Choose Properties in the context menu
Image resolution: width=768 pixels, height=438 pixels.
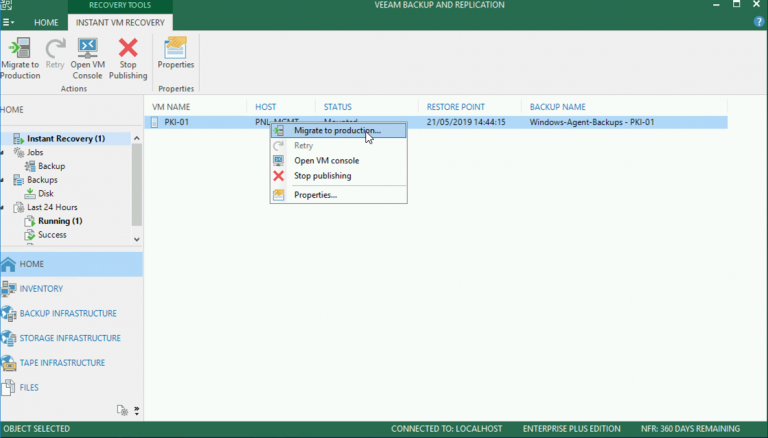(338, 195)
